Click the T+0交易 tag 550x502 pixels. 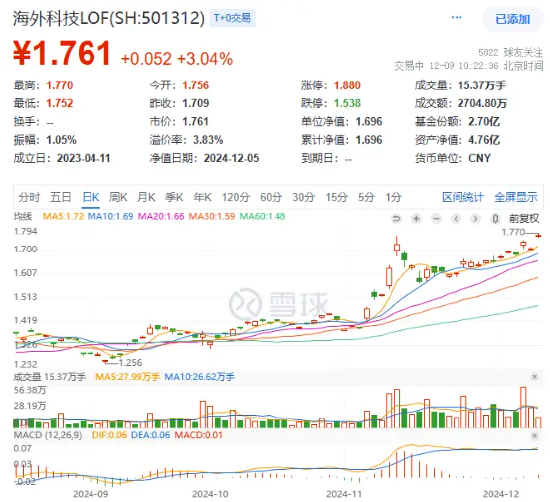(233, 18)
